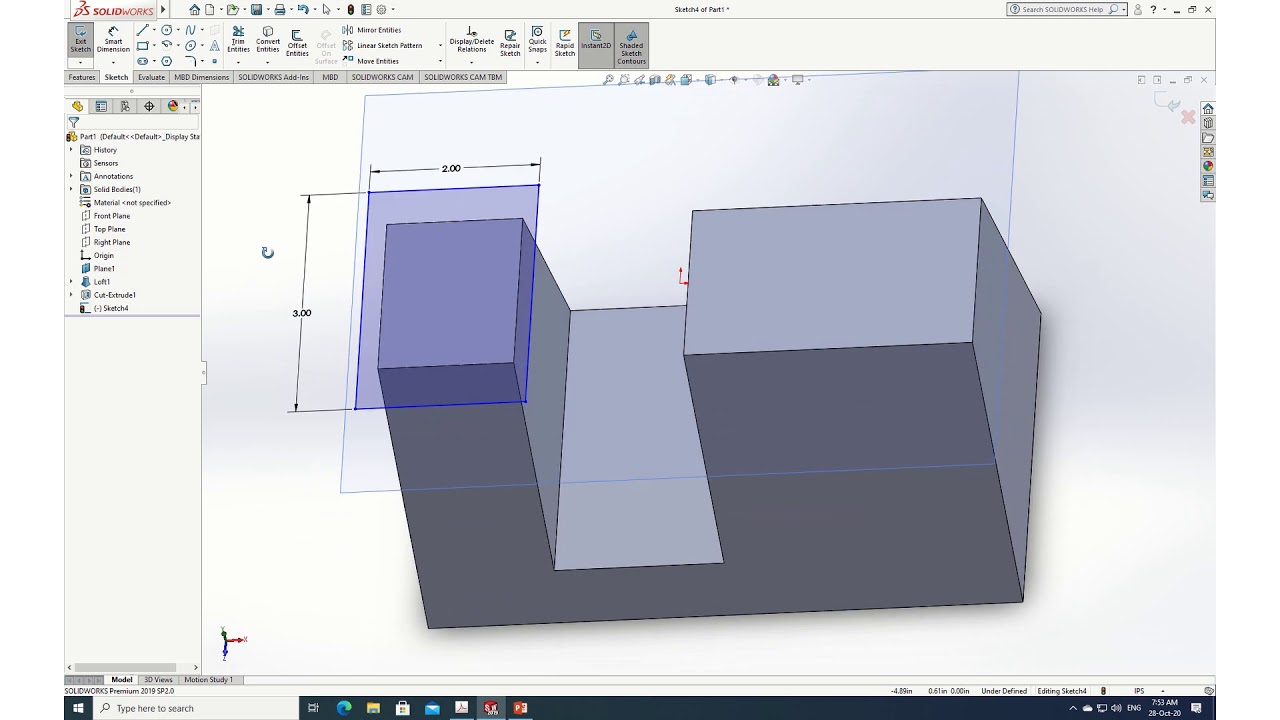Select (-) Sketch4 in the feature tree

pos(111,308)
